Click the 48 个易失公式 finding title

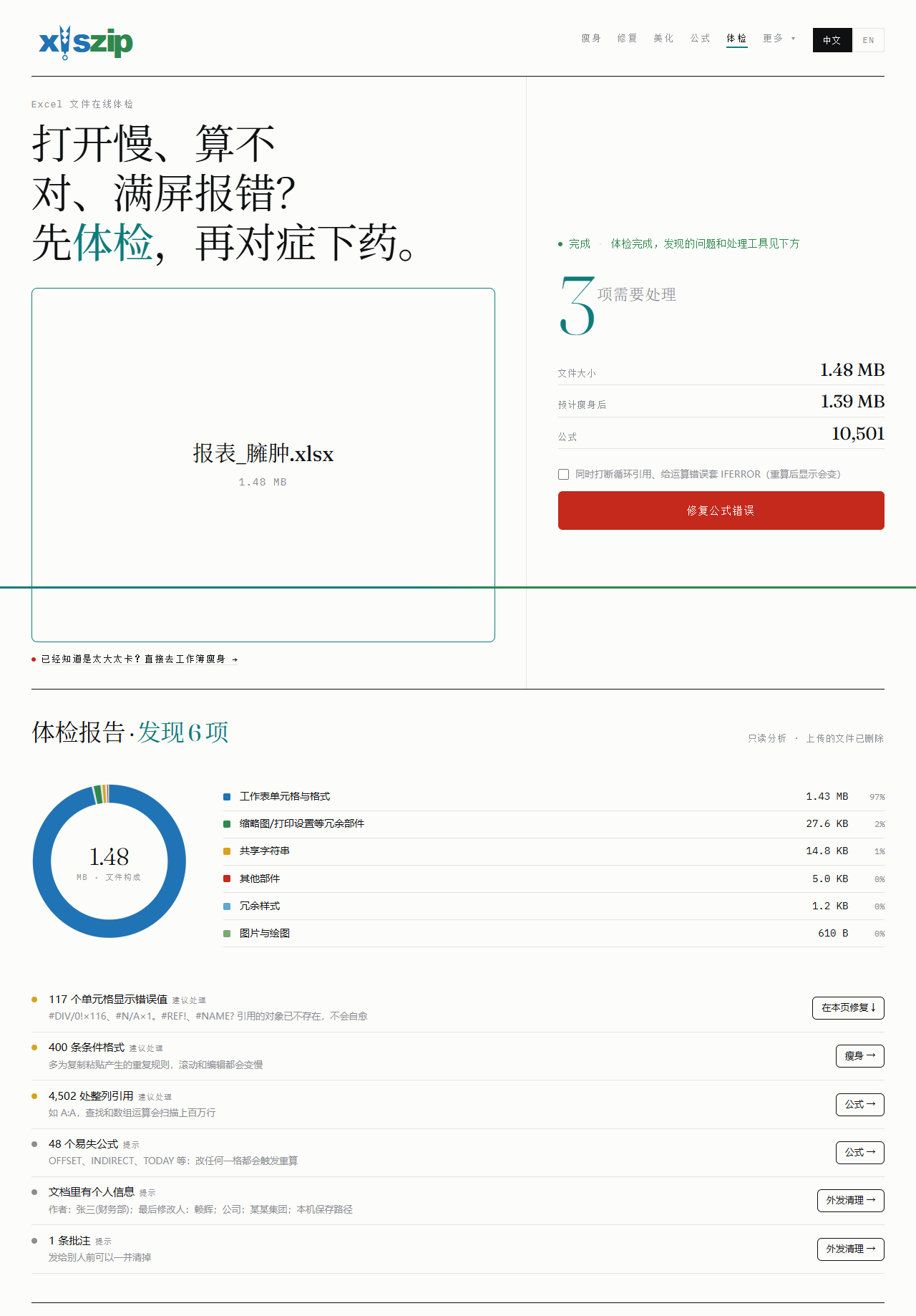point(84,1143)
